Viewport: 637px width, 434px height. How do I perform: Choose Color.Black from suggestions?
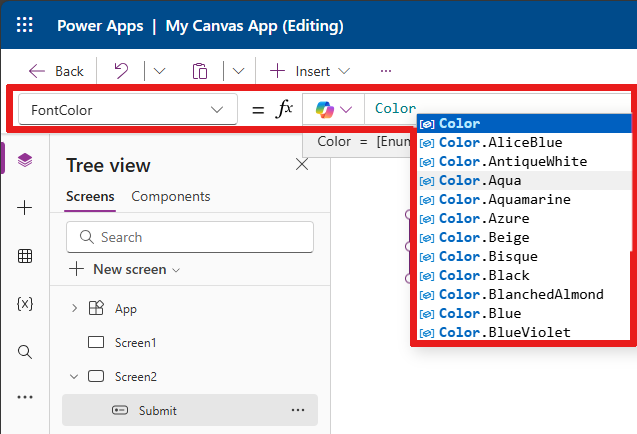(x=524, y=276)
